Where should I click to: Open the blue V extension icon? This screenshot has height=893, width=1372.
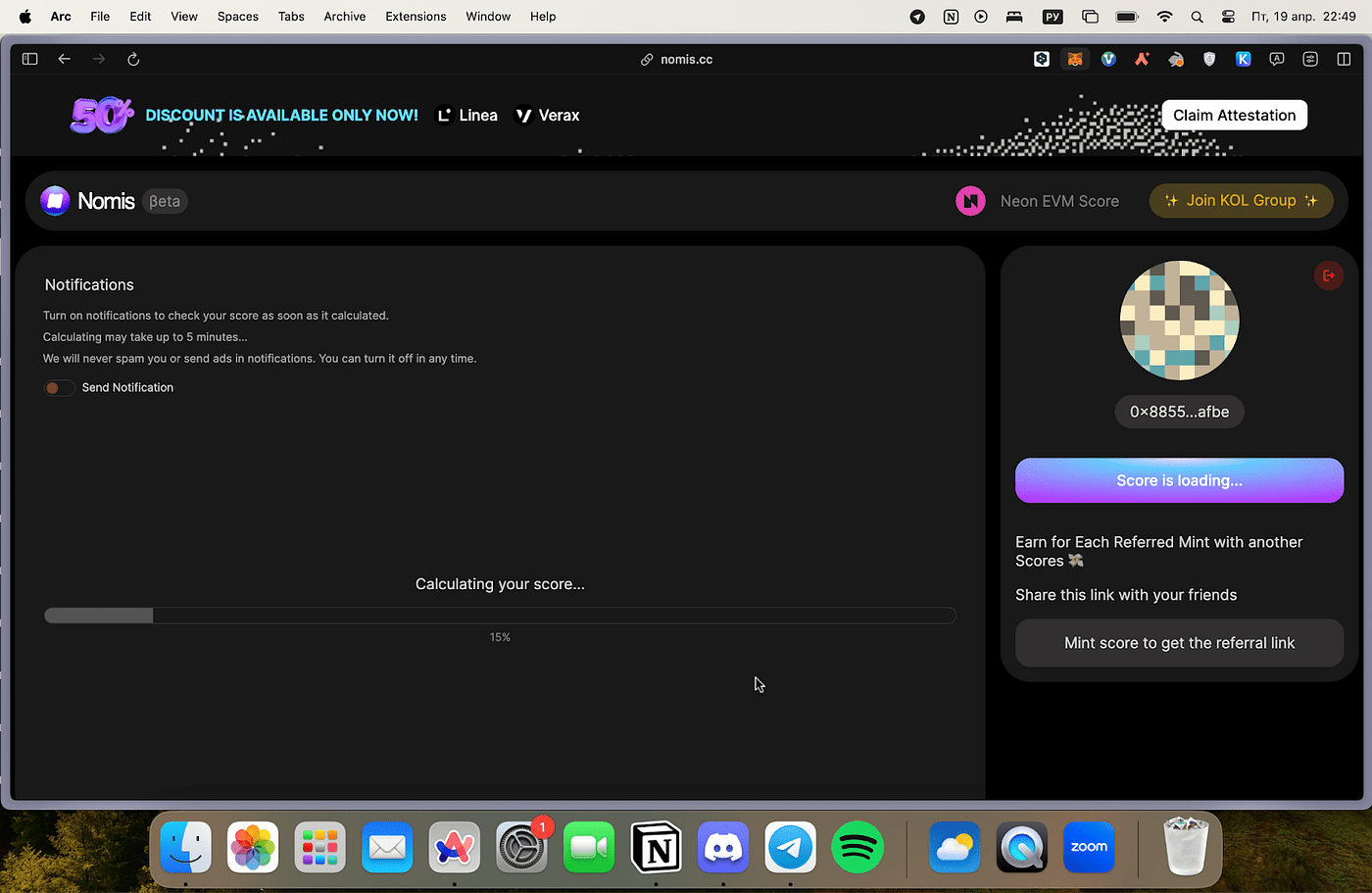[x=1108, y=59]
